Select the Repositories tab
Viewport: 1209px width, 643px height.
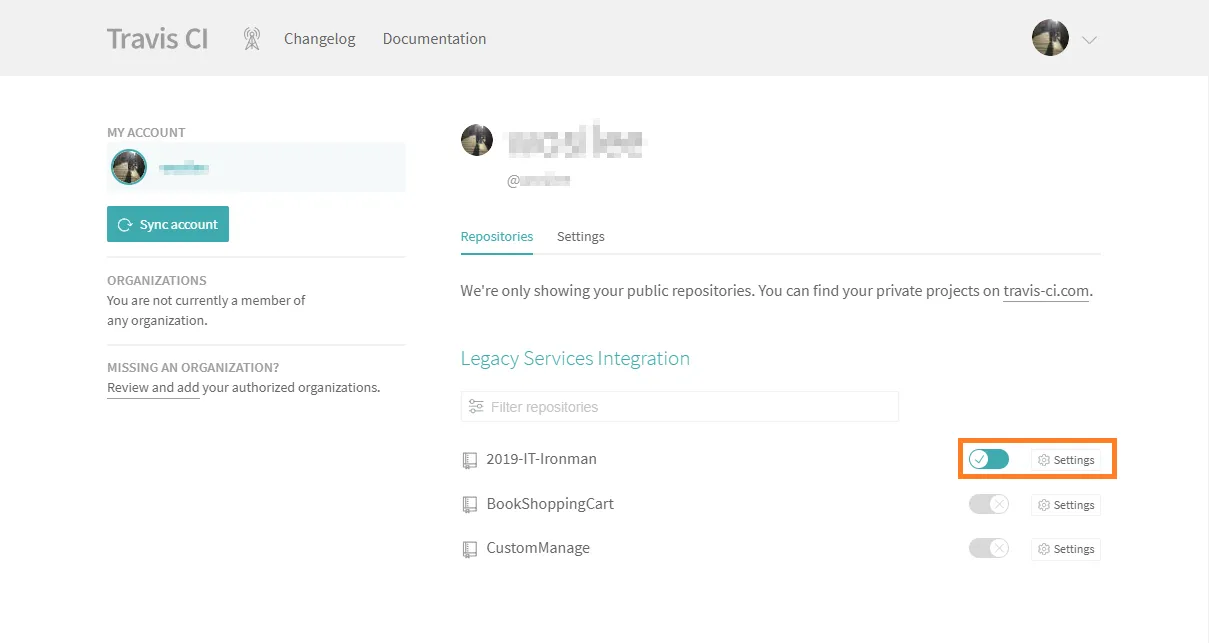[x=496, y=237]
